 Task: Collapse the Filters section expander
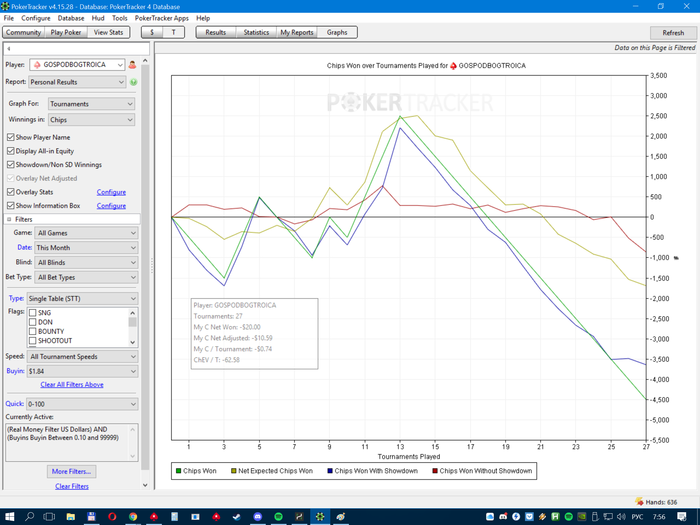coord(9,219)
